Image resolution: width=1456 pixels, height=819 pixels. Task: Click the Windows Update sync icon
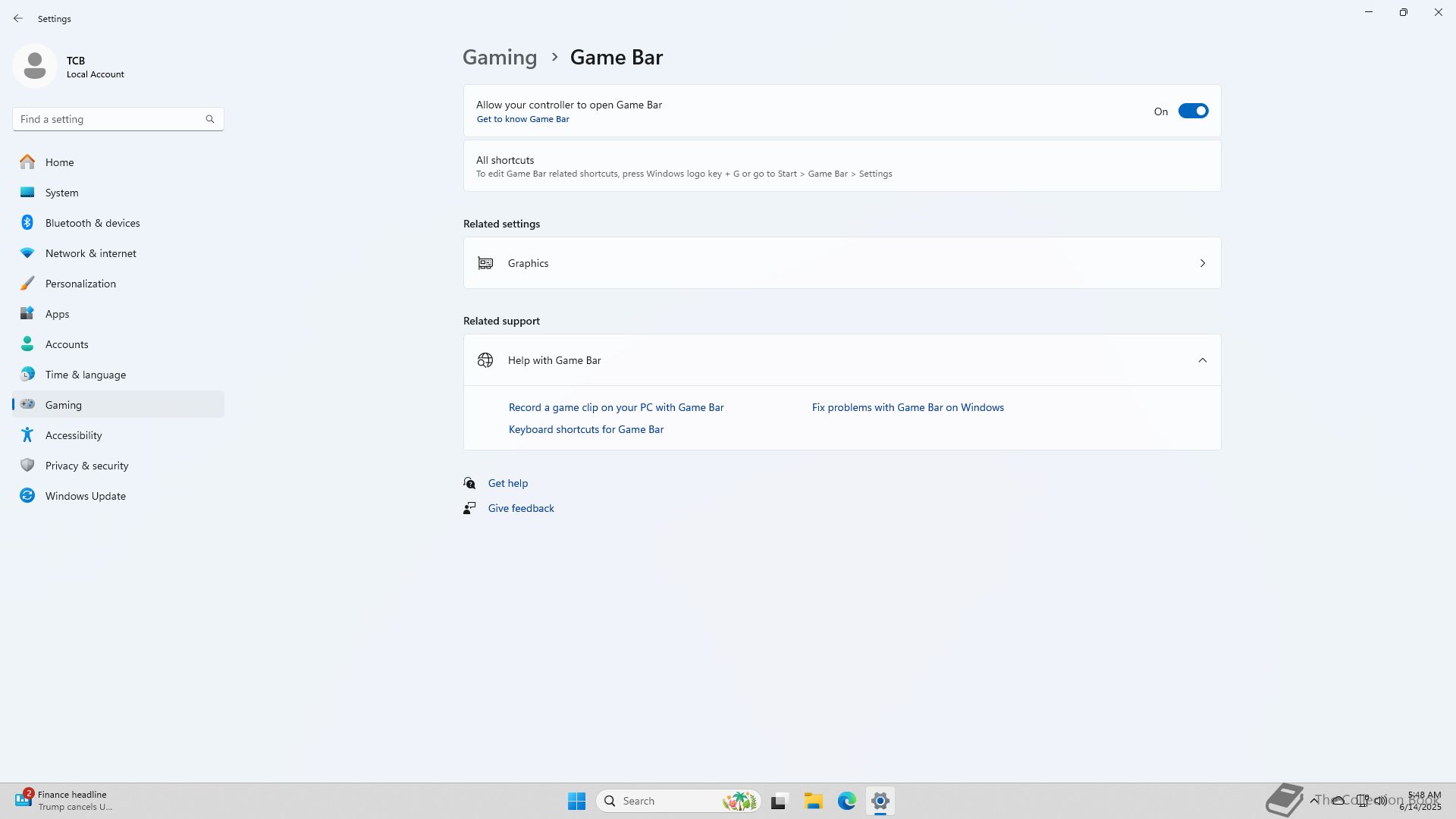[x=27, y=496]
